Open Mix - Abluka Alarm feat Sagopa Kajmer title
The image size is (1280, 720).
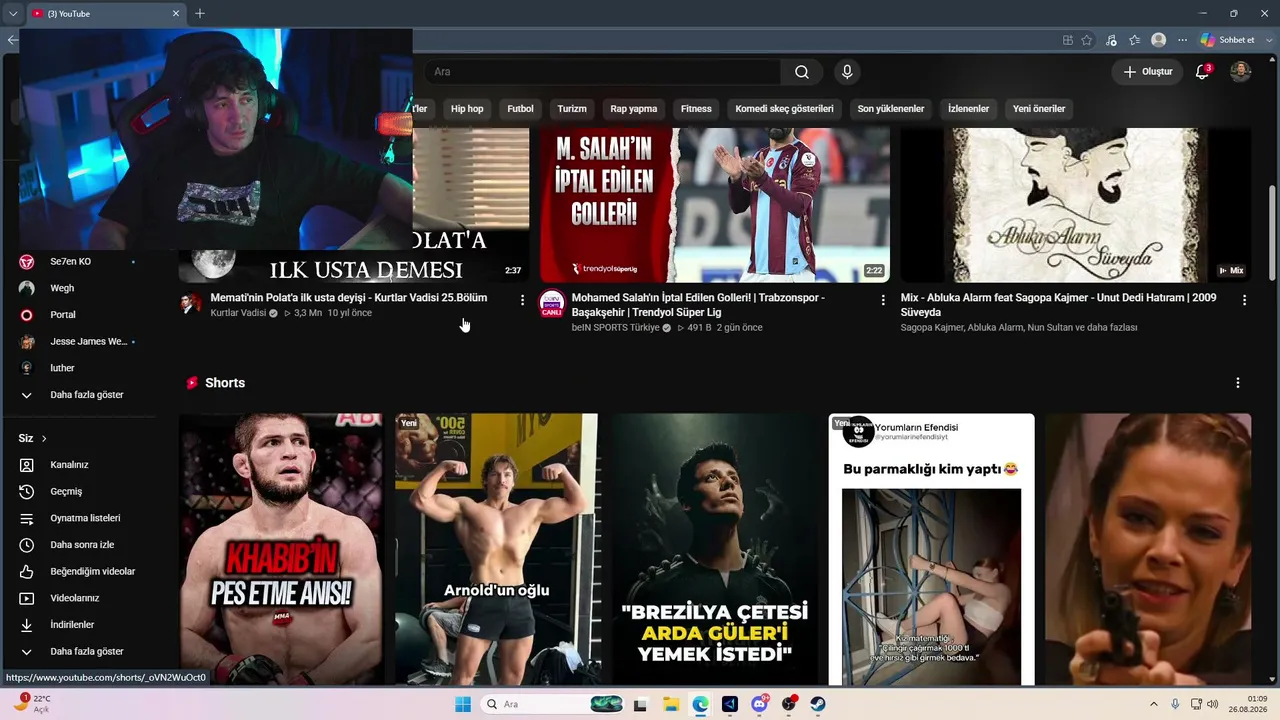(1058, 305)
